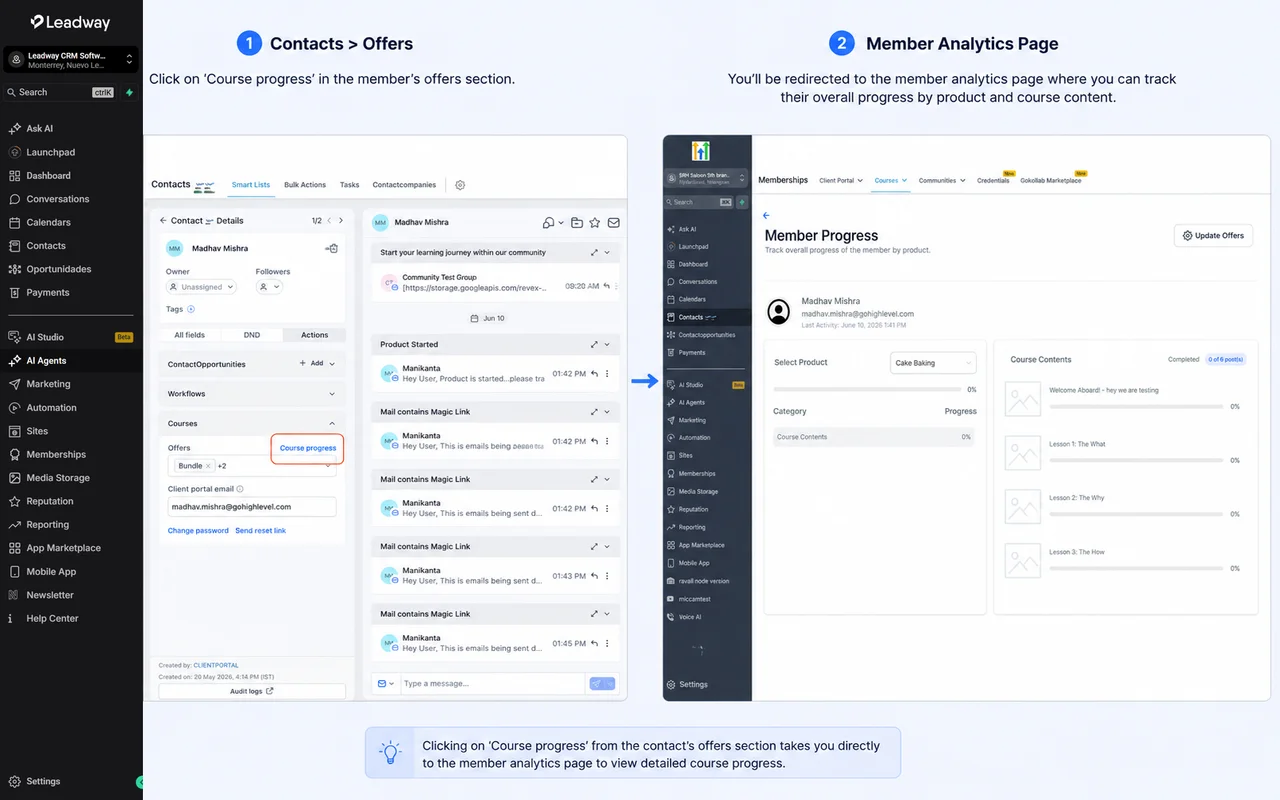
Task: Click the back arrow next to Contact Details
Action: click(163, 220)
